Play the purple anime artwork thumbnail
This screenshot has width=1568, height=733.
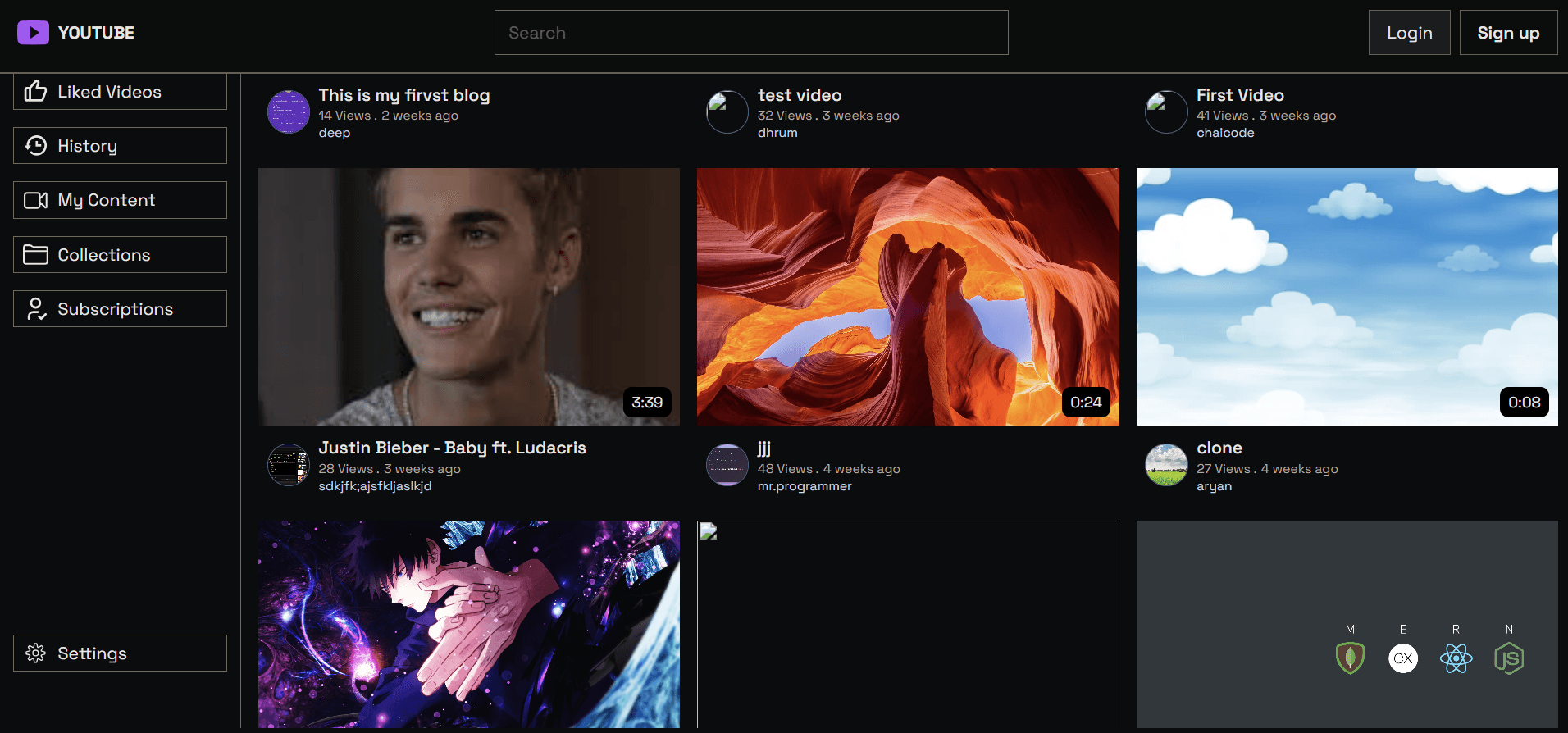pyautogui.click(x=469, y=624)
